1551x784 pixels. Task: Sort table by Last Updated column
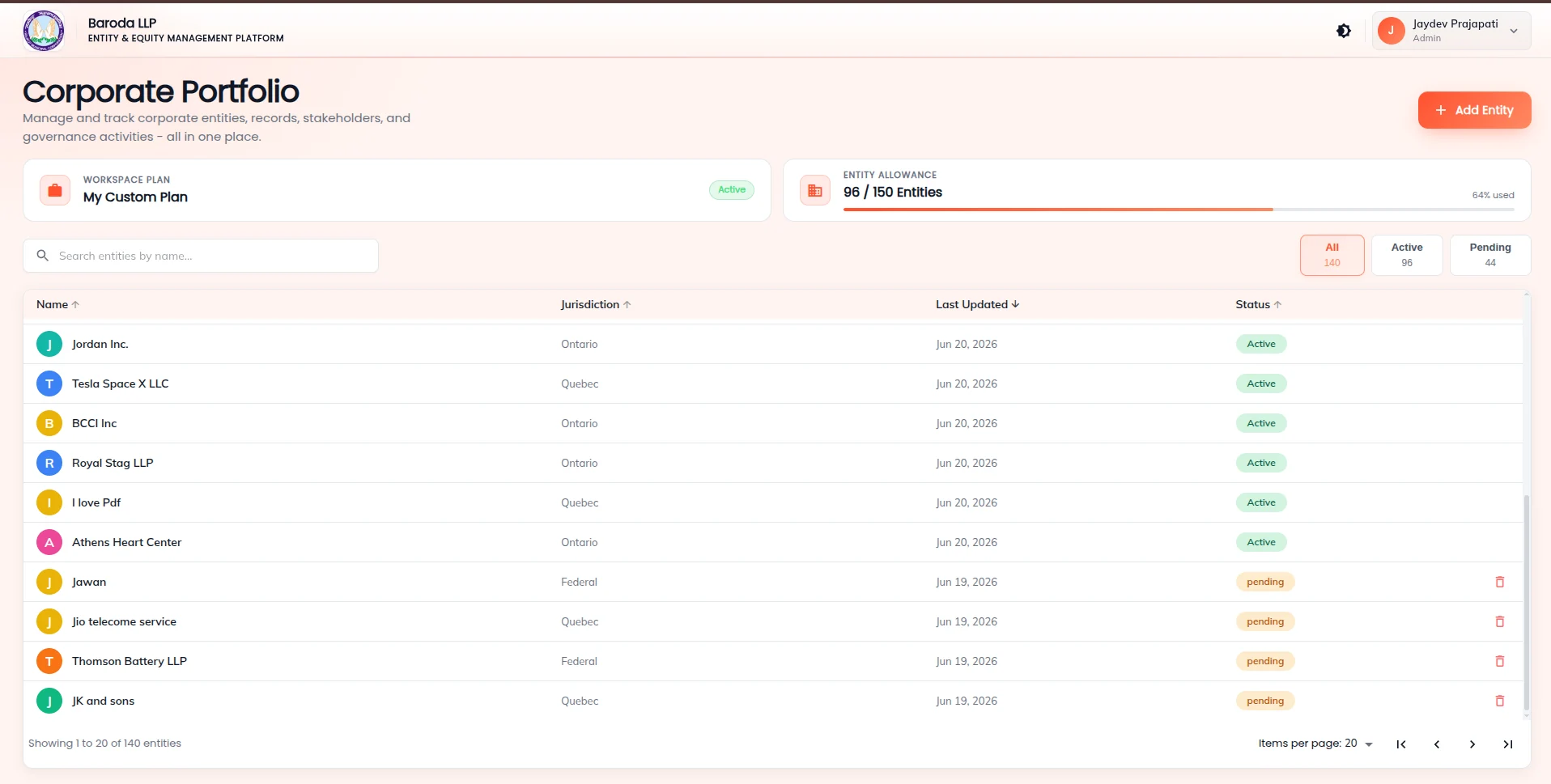[x=977, y=304]
